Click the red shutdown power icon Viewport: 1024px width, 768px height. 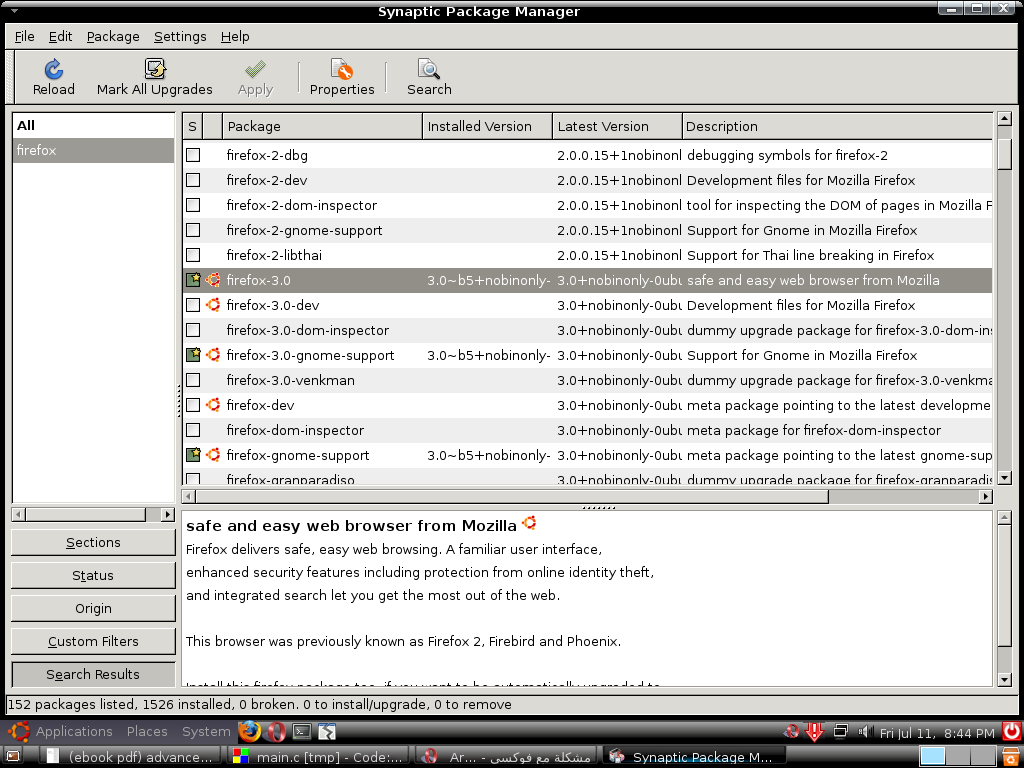click(1012, 731)
